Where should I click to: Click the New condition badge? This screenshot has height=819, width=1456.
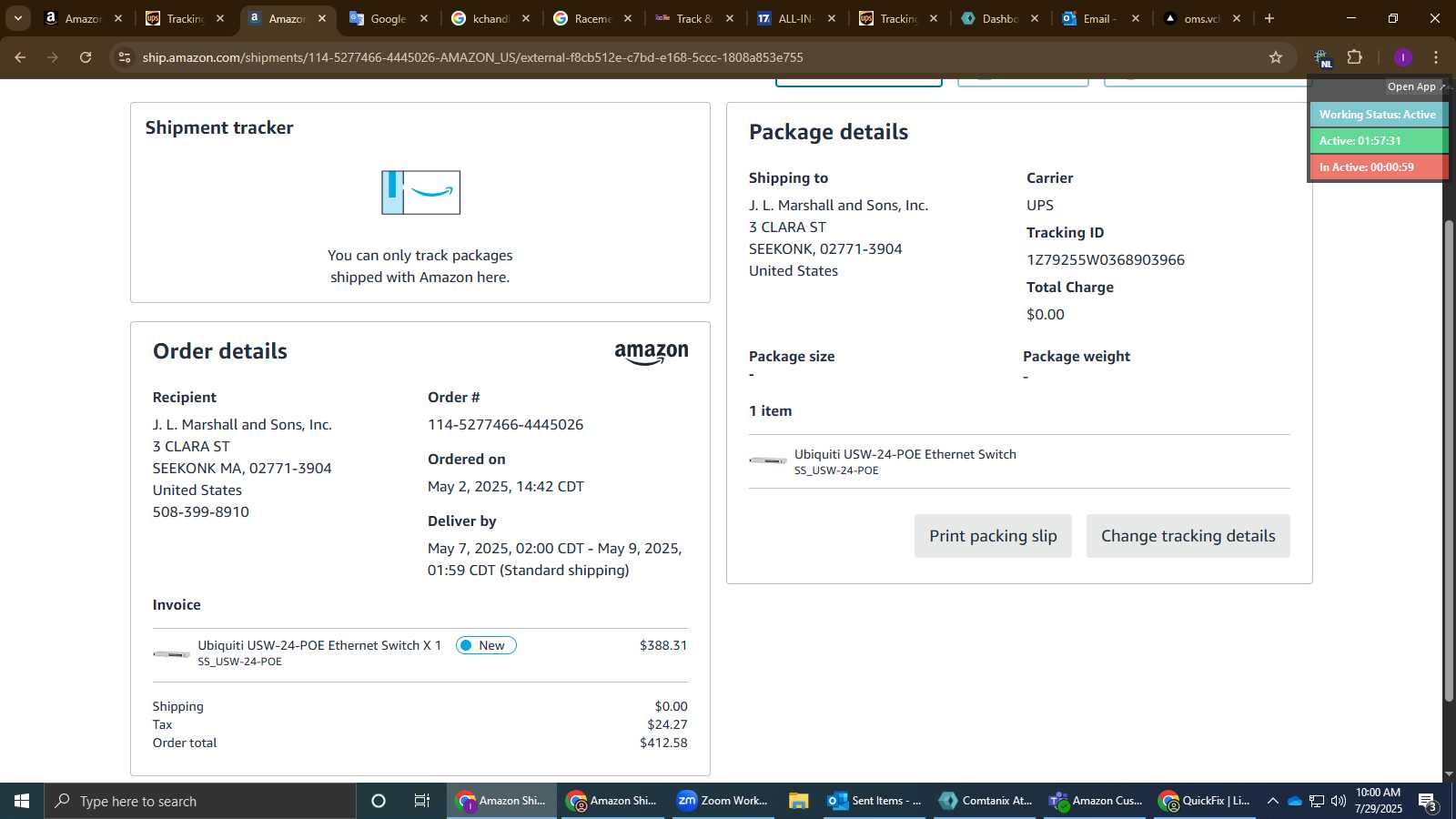(x=486, y=645)
